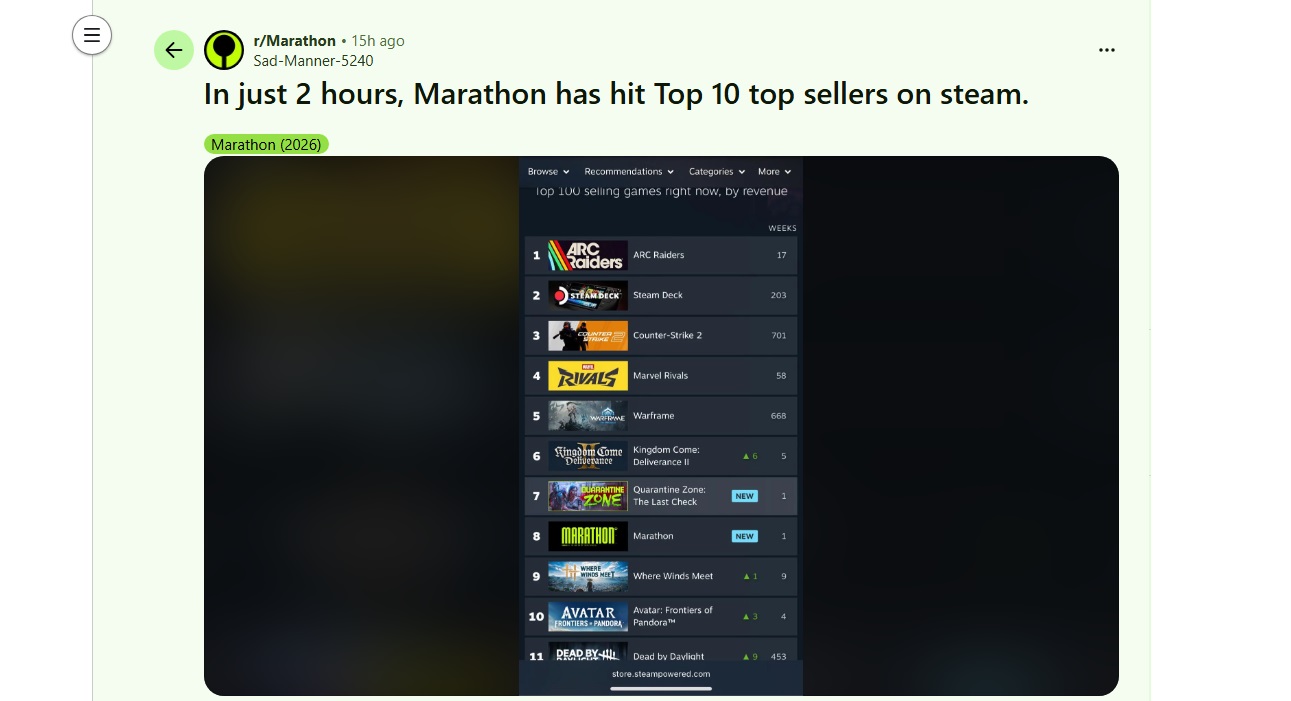Expand the Browse dropdown in Steam header
The width and height of the screenshot is (1291, 701).
pos(549,172)
